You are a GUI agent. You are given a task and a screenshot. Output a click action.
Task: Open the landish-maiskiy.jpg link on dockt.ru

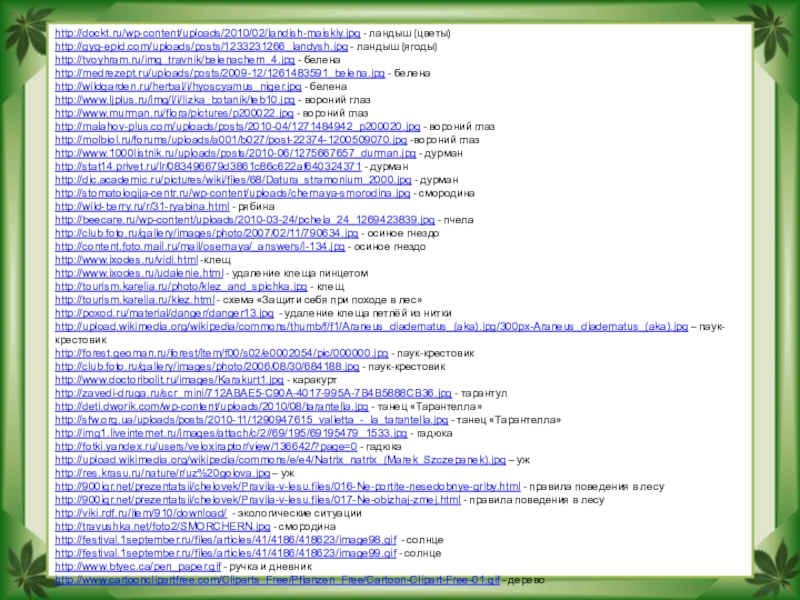207,33
